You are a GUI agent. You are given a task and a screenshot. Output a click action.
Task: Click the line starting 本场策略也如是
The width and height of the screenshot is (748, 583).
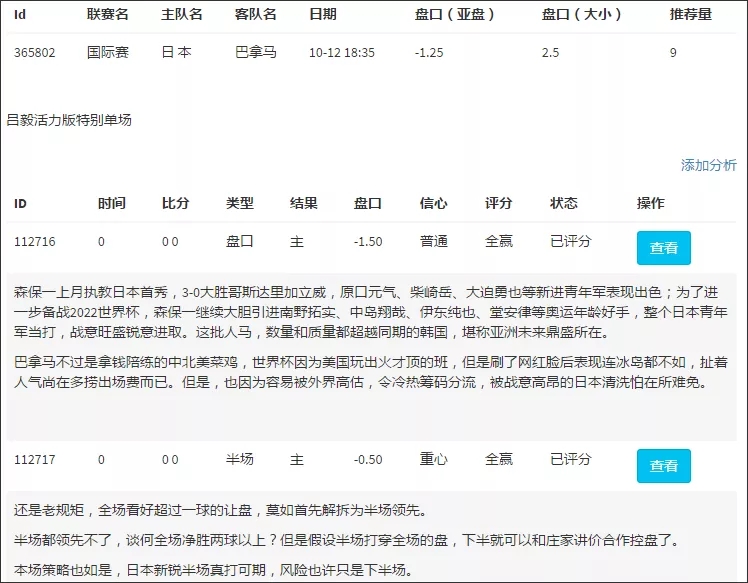(213, 570)
